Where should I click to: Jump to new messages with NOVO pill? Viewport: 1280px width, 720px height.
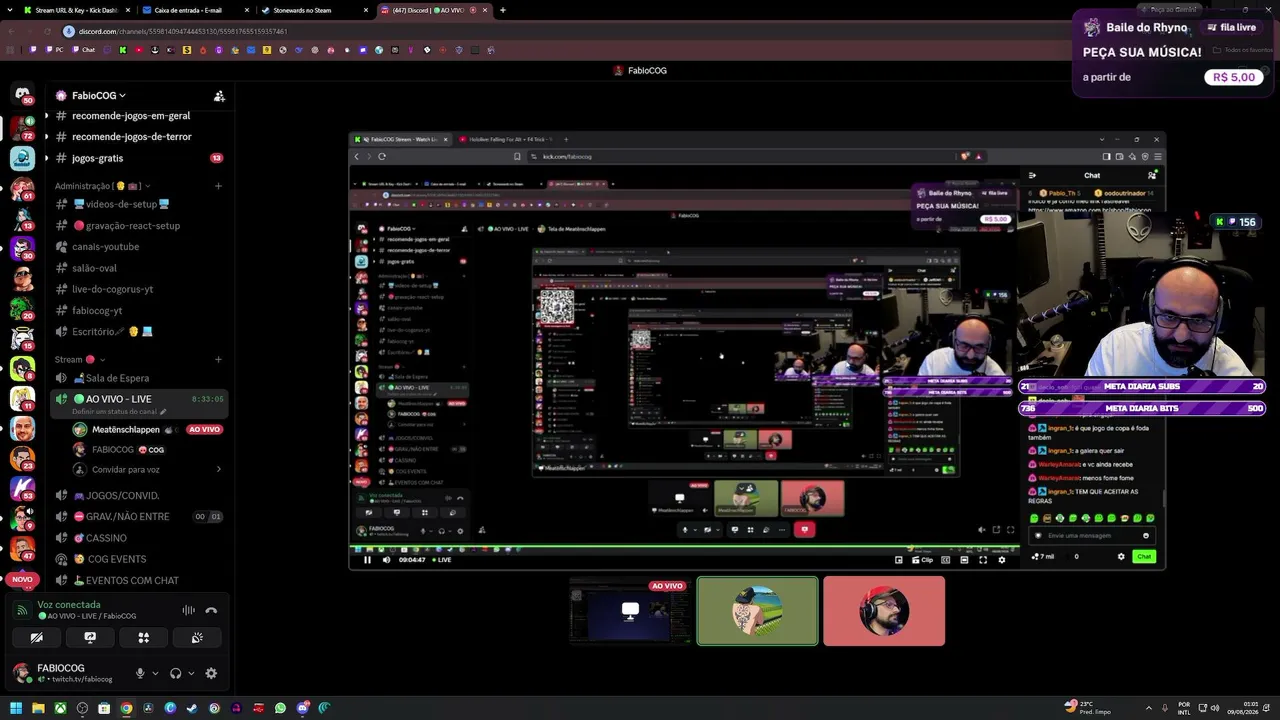click(x=22, y=579)
